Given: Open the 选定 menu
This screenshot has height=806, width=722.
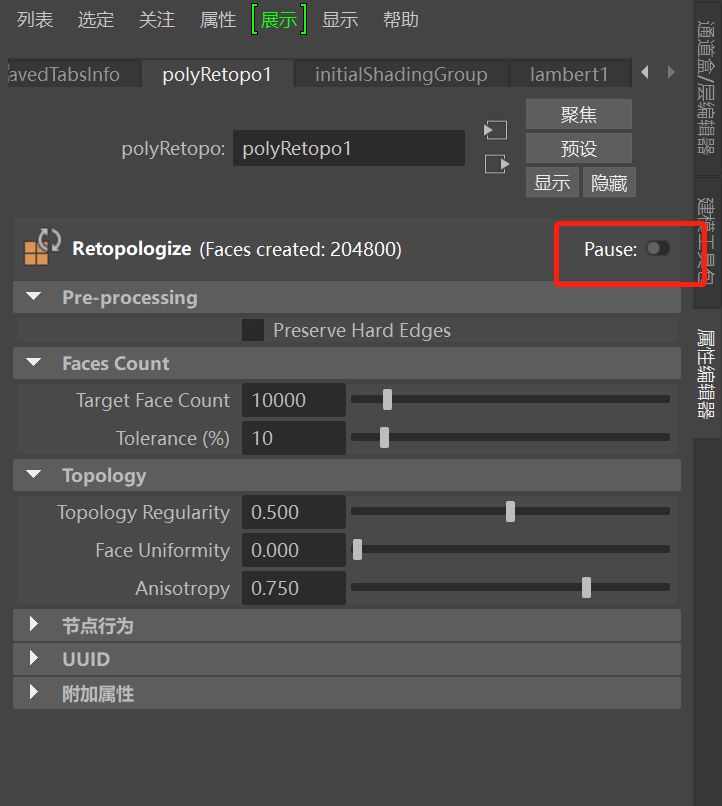Looking at the screenshot, I should tap(96, 20).
